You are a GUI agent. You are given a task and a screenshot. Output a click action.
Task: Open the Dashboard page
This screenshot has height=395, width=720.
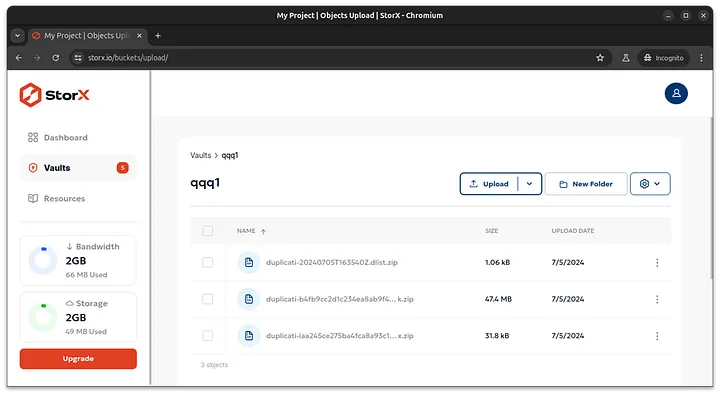click(65, 137)
